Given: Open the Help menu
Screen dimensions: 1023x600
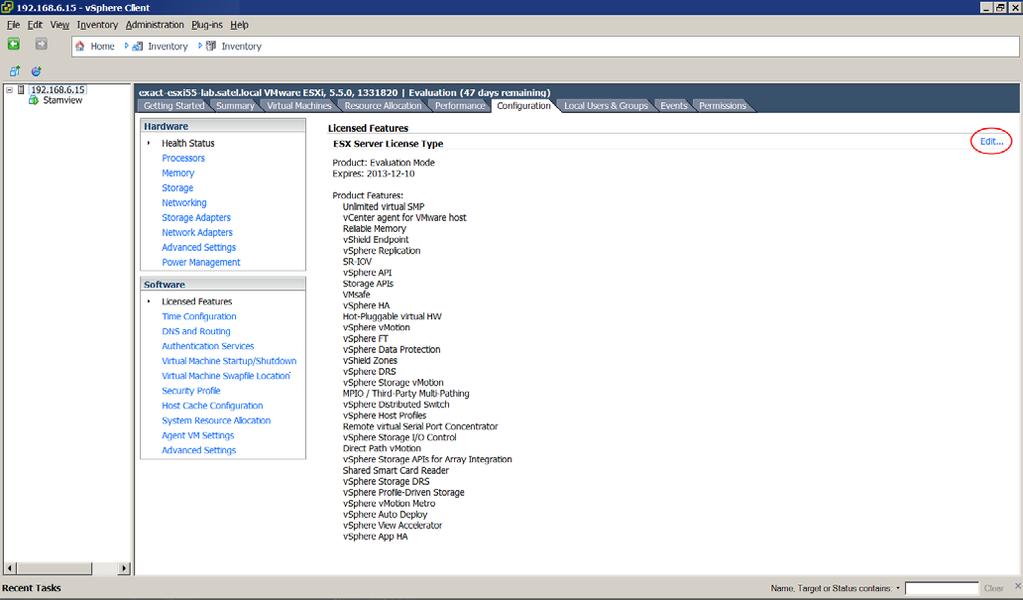Looking at the screenshot, I should [x=239, y=25].
